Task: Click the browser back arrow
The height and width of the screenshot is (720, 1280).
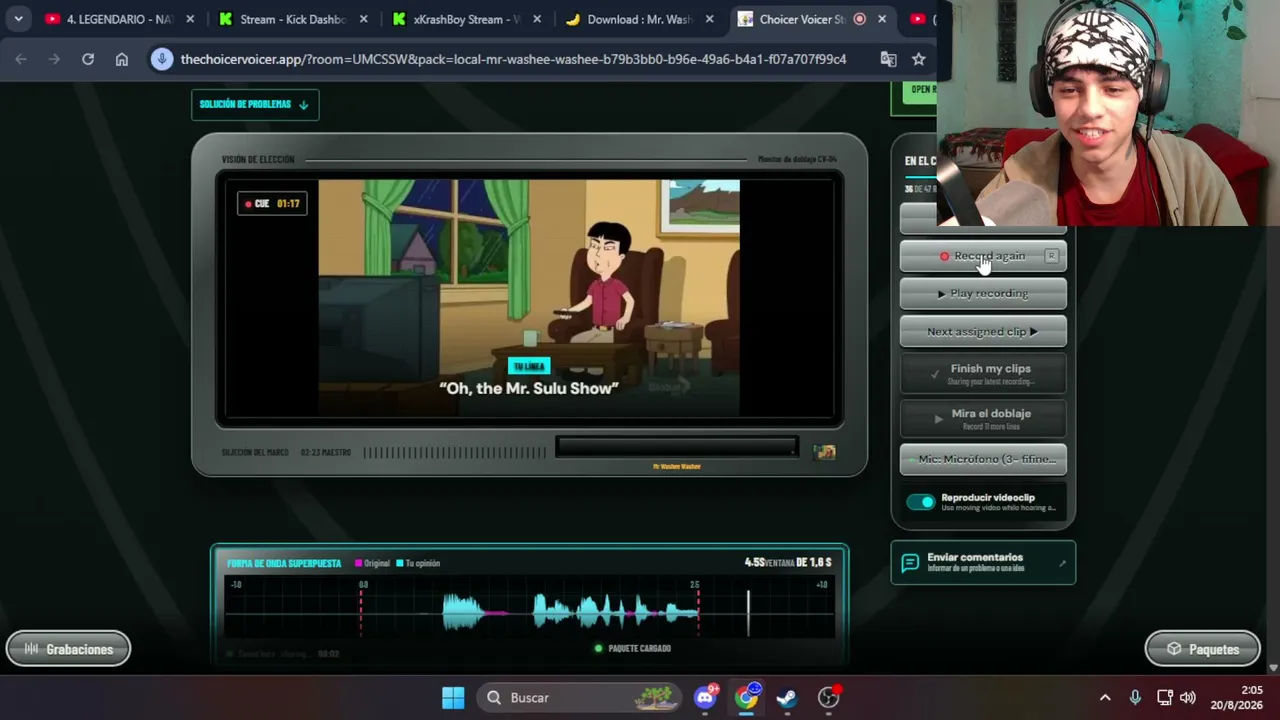Action: [21, 59]
